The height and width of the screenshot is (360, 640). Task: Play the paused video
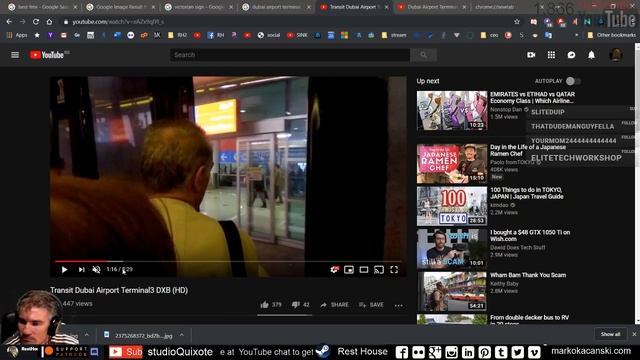(64, 269)
